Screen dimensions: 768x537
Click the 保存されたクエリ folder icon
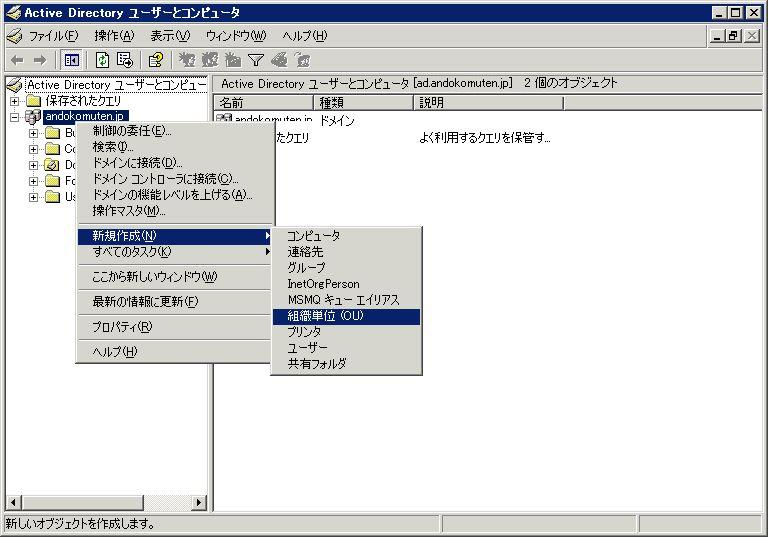coord(33,101)
